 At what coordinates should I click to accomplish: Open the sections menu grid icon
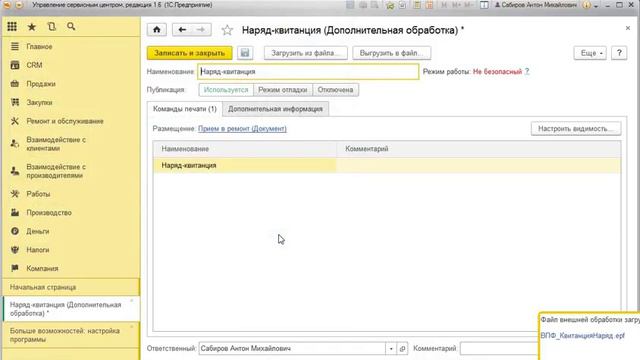[x=12, y=27]
